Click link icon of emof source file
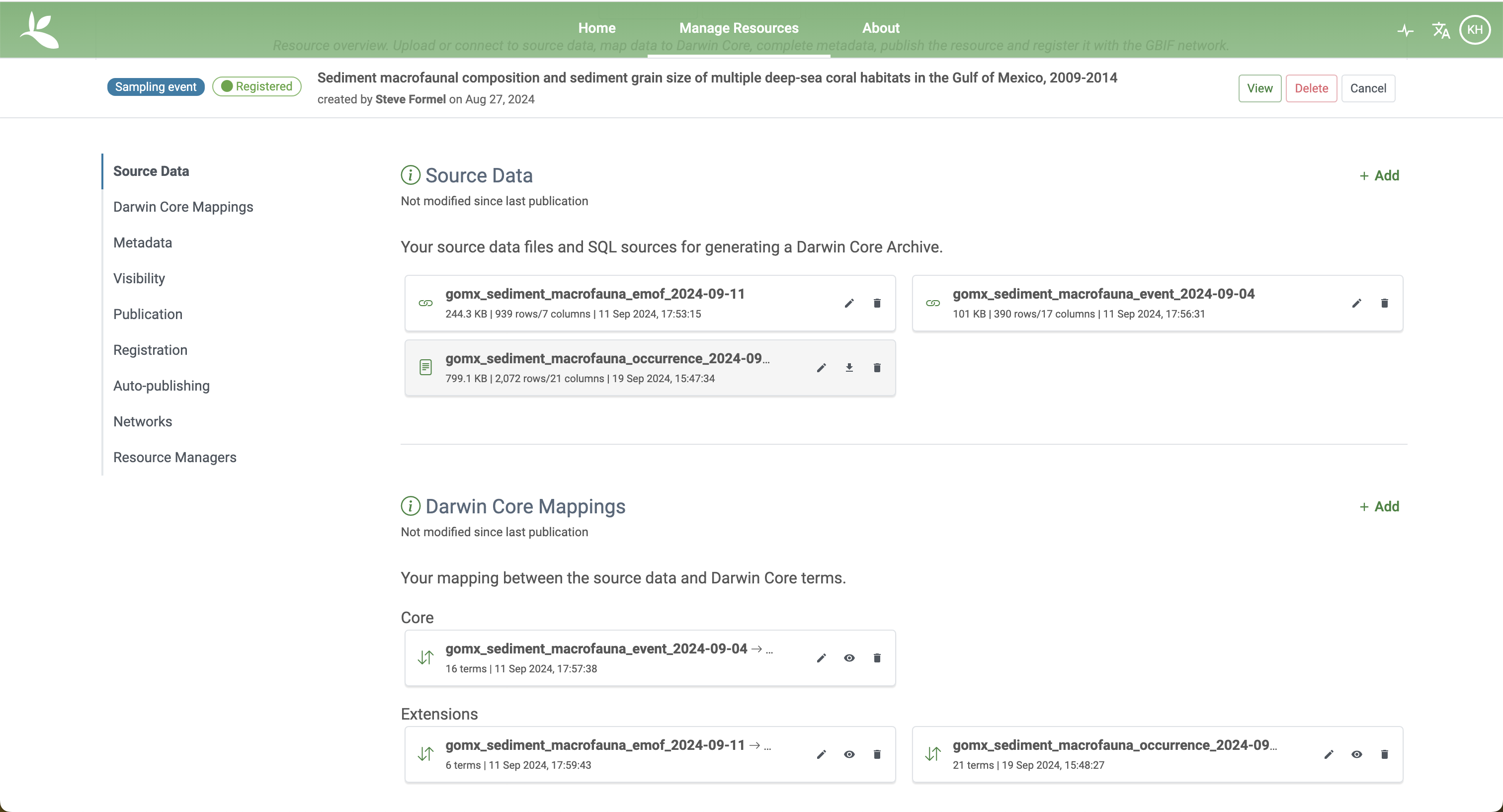The image size is (1503, 812). coord(425,303)
